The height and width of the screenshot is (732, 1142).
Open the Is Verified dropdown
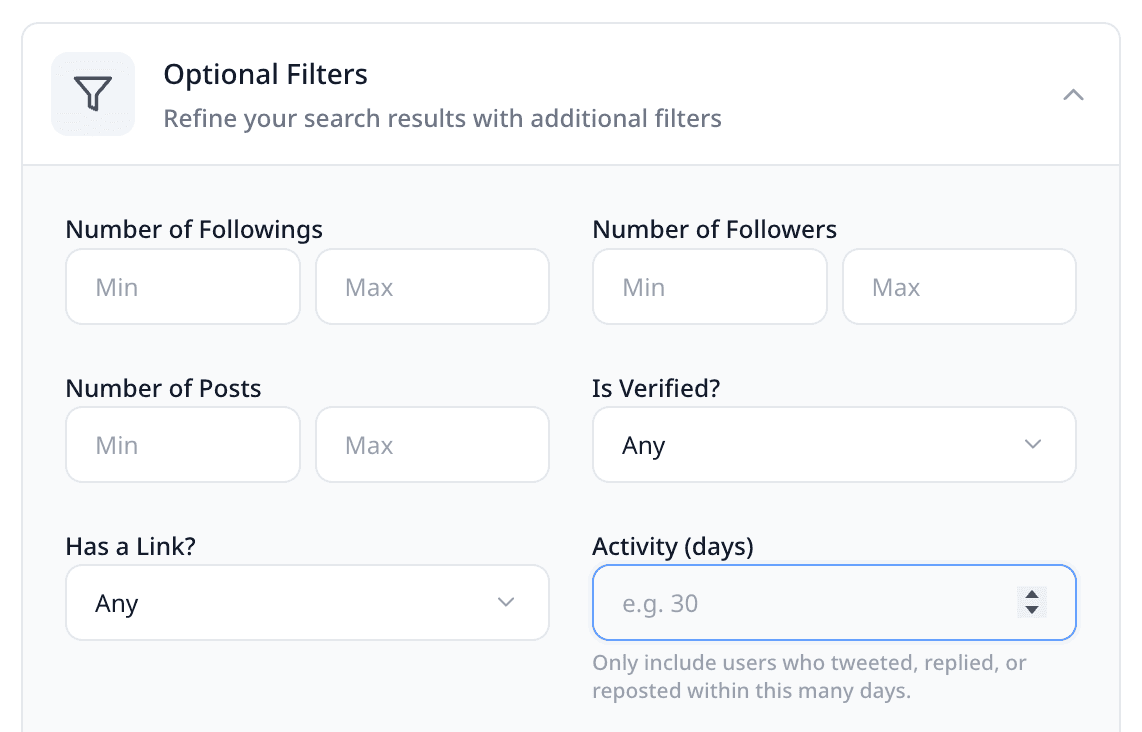(834, 445)
